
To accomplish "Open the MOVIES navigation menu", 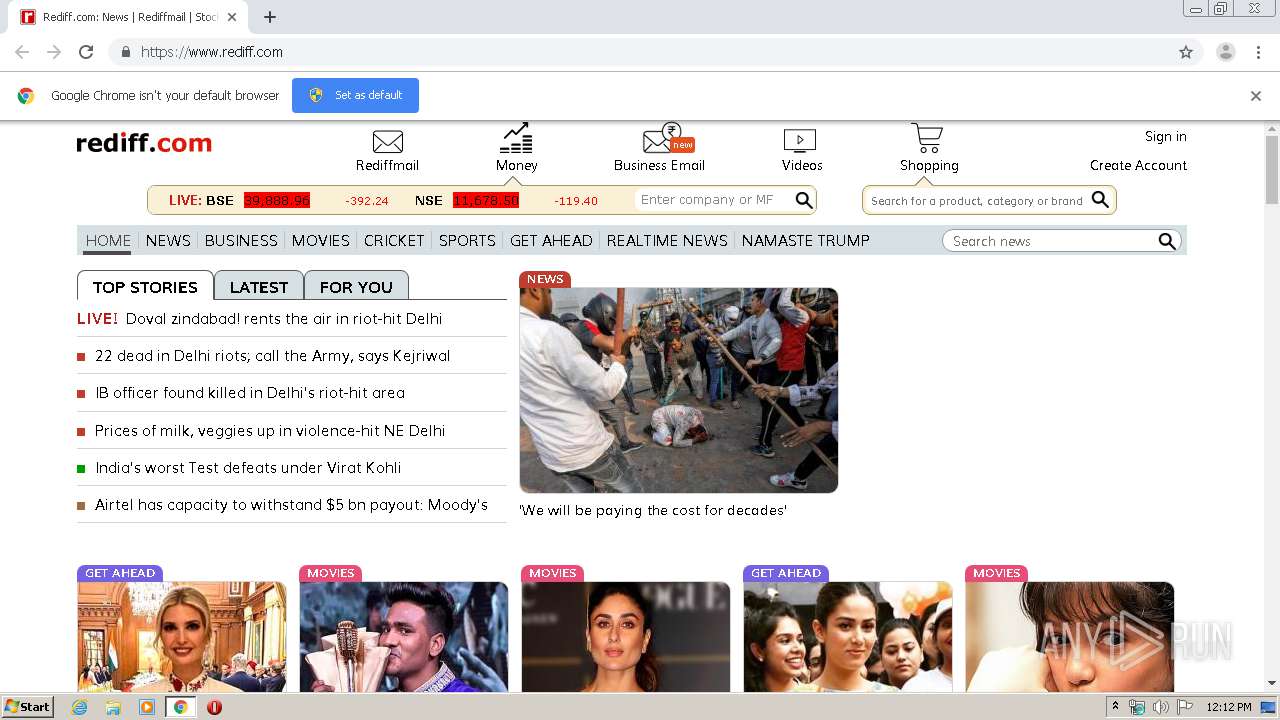I will (321, 241).
